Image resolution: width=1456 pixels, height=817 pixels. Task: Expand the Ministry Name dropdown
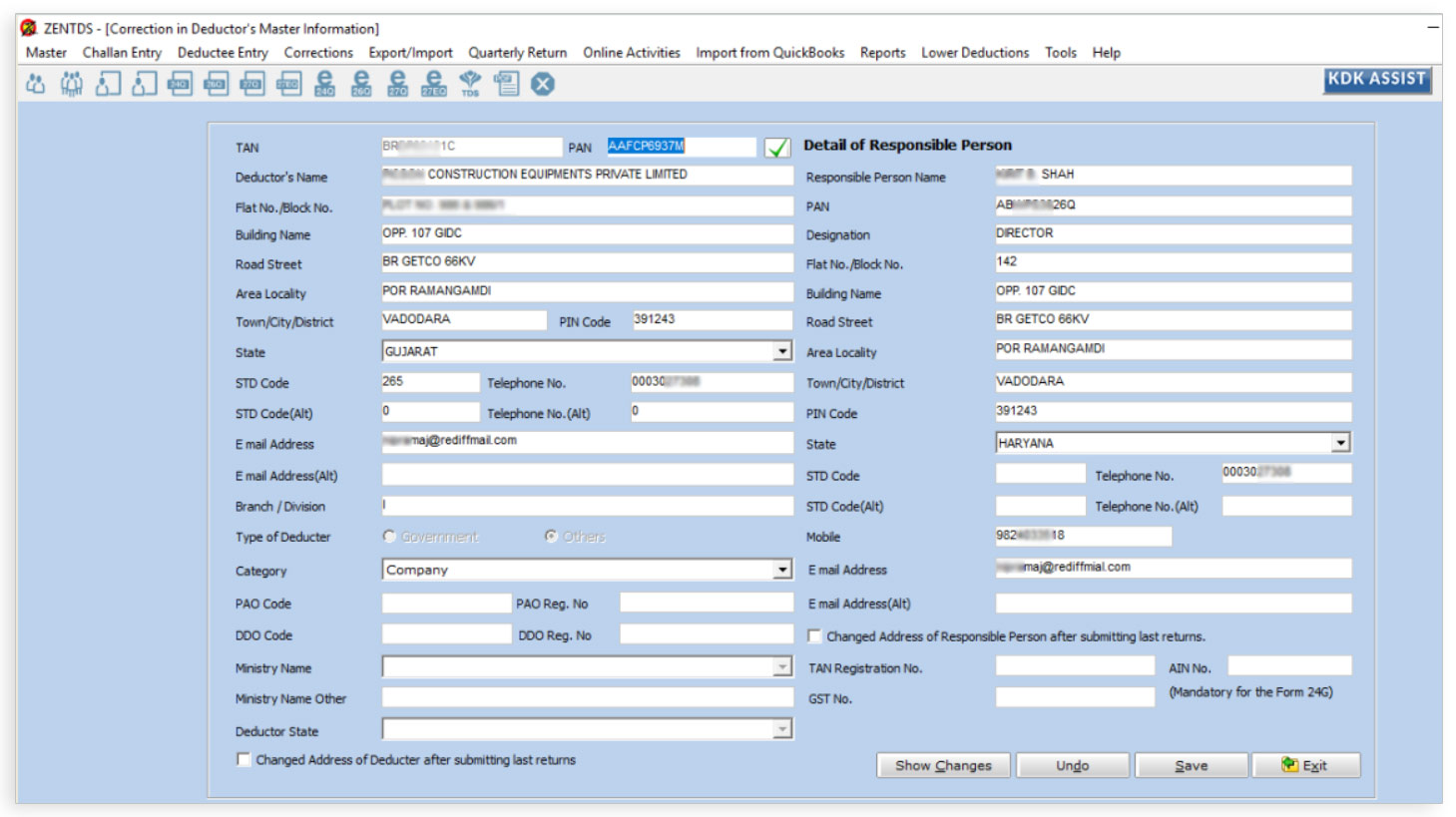point(782,667)
